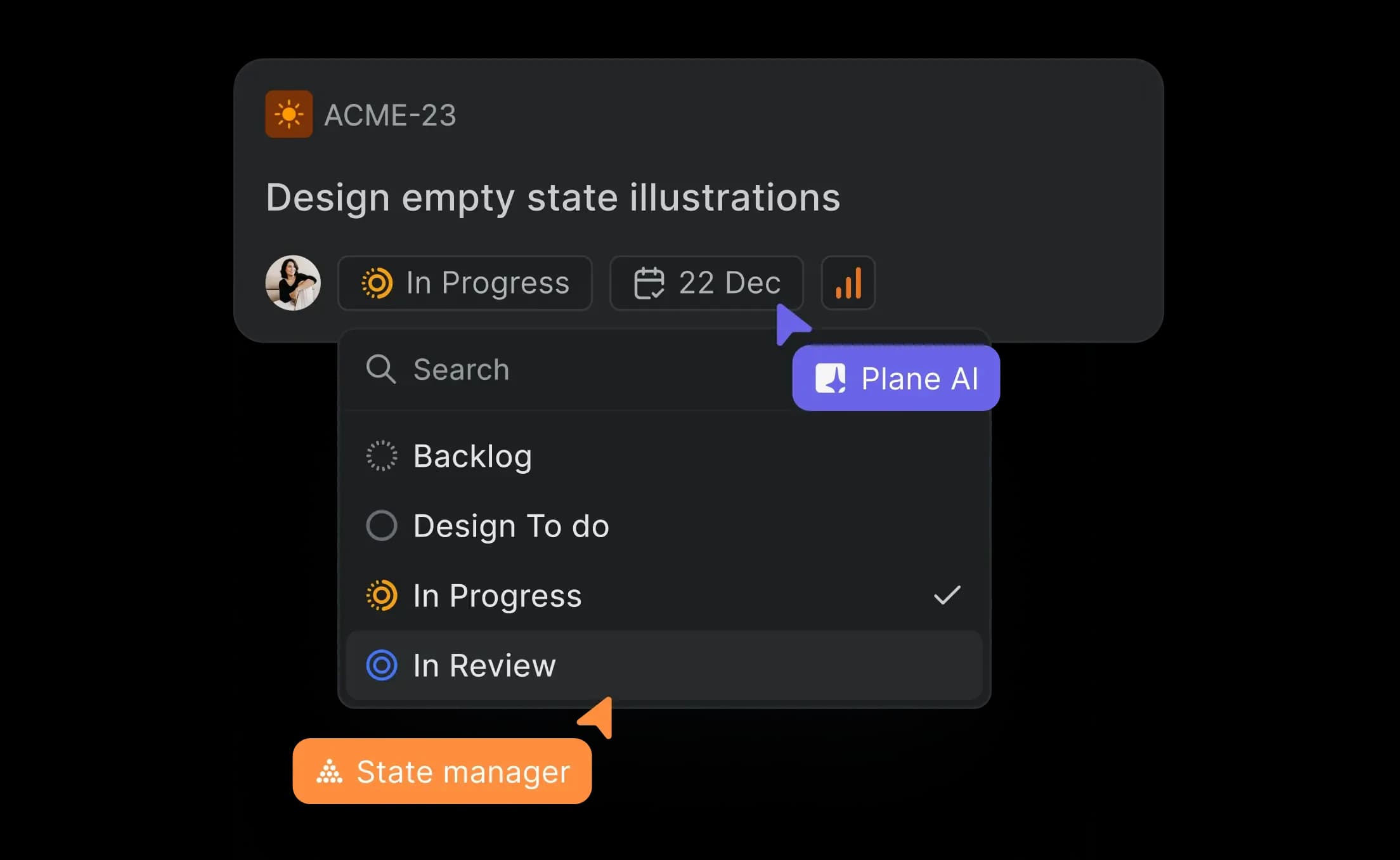Click the State manager pyramid icon

[330, 772]
